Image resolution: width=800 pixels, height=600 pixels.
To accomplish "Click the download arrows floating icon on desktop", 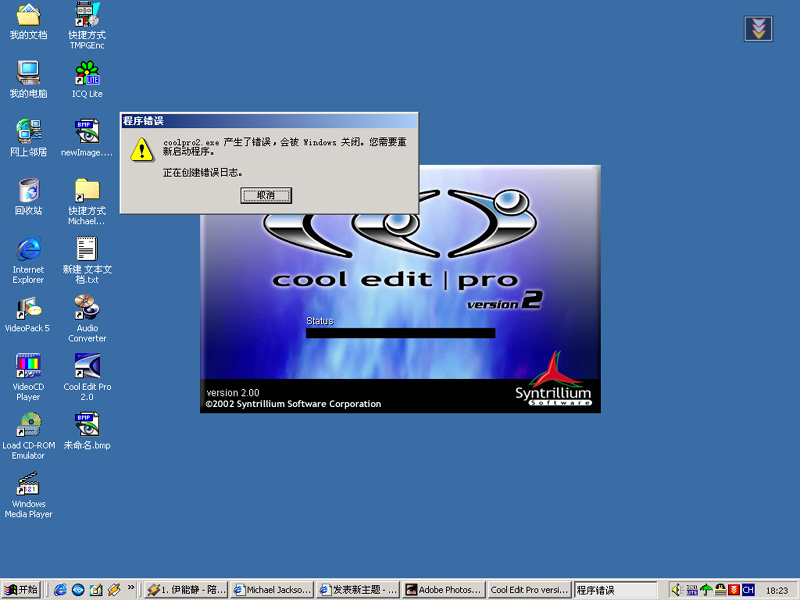I will [758, 29].
